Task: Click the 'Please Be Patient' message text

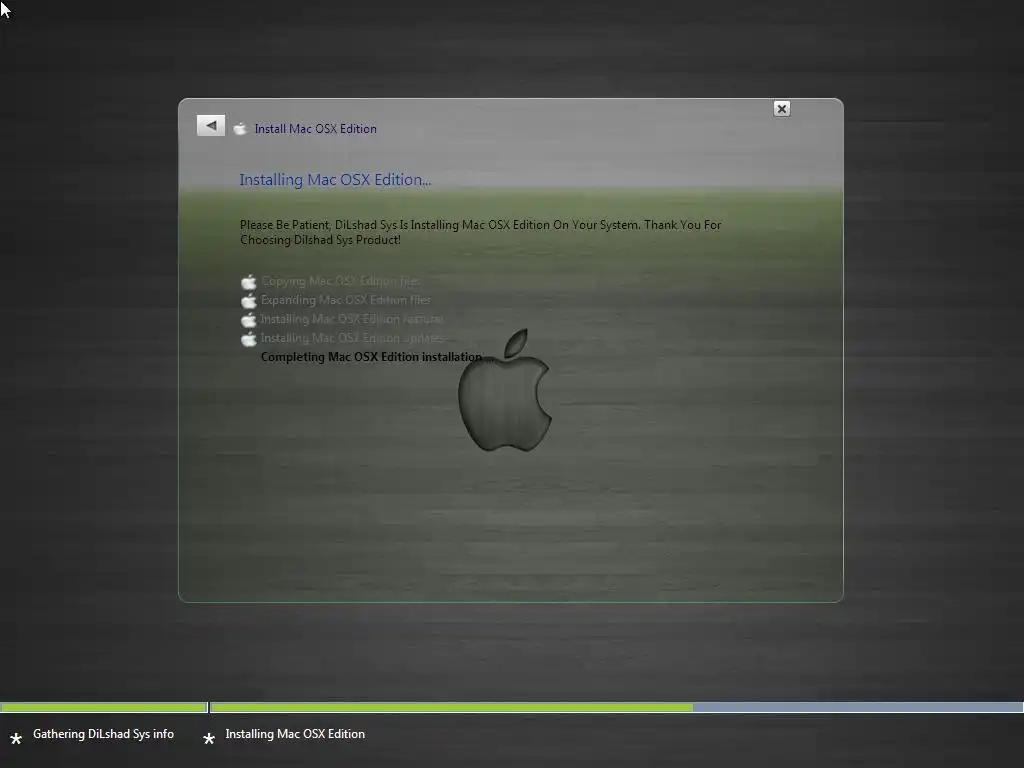Action: pyautogui.click(x=480, y=232)
